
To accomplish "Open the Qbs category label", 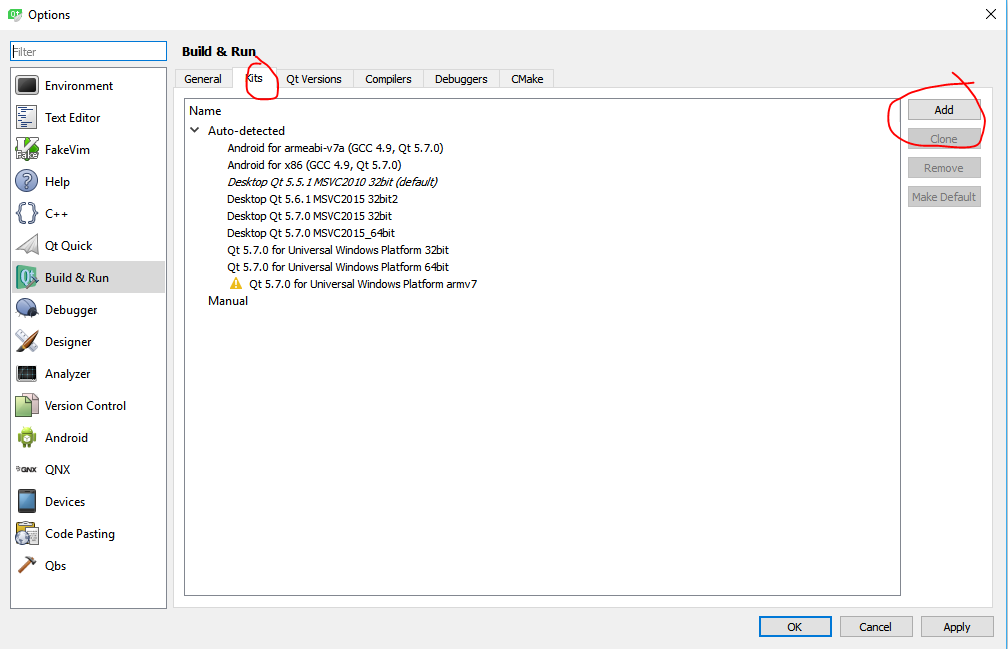I will [55, 565].
